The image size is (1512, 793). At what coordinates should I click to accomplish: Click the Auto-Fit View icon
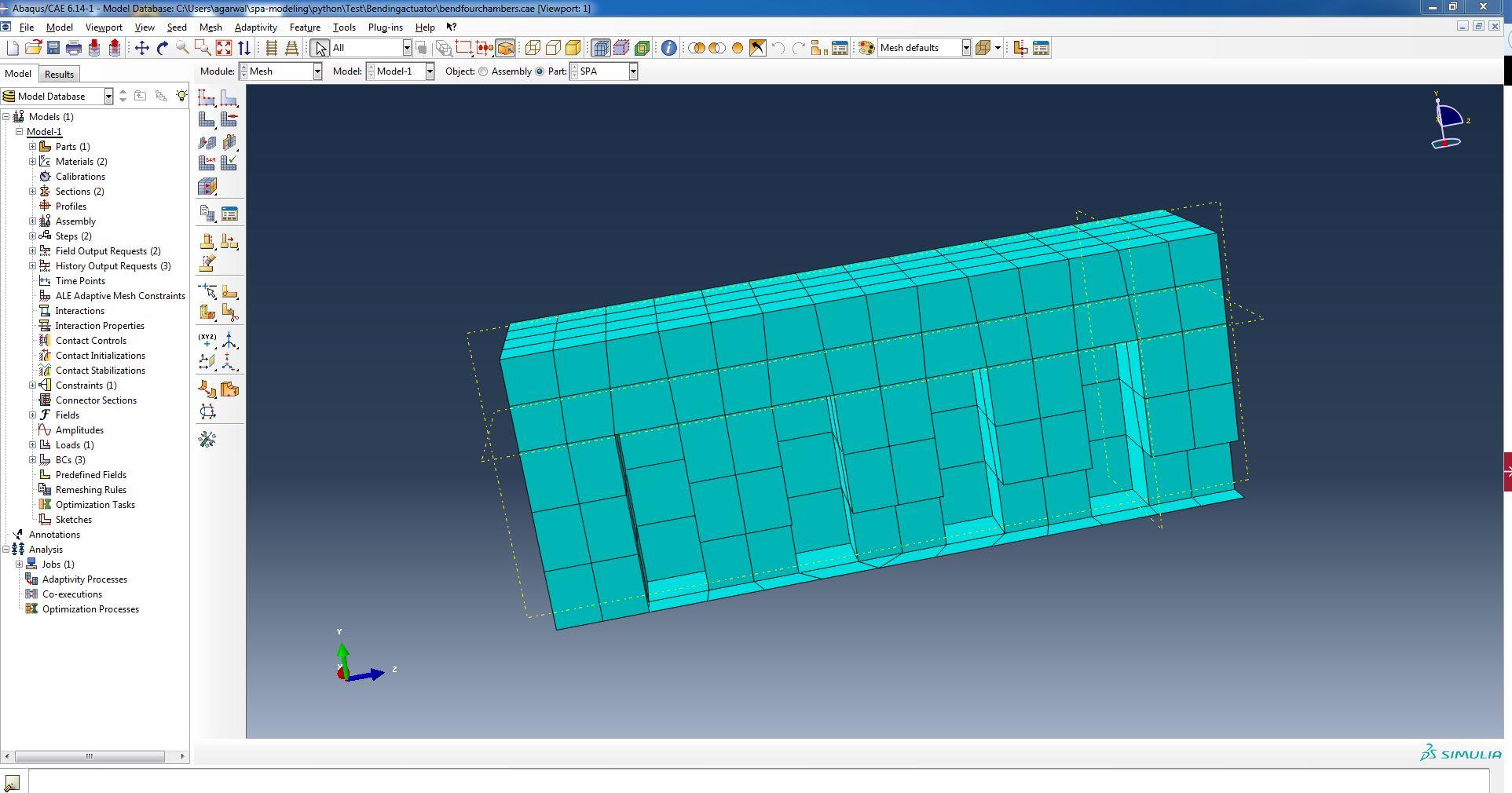click(x=224, y=48)
